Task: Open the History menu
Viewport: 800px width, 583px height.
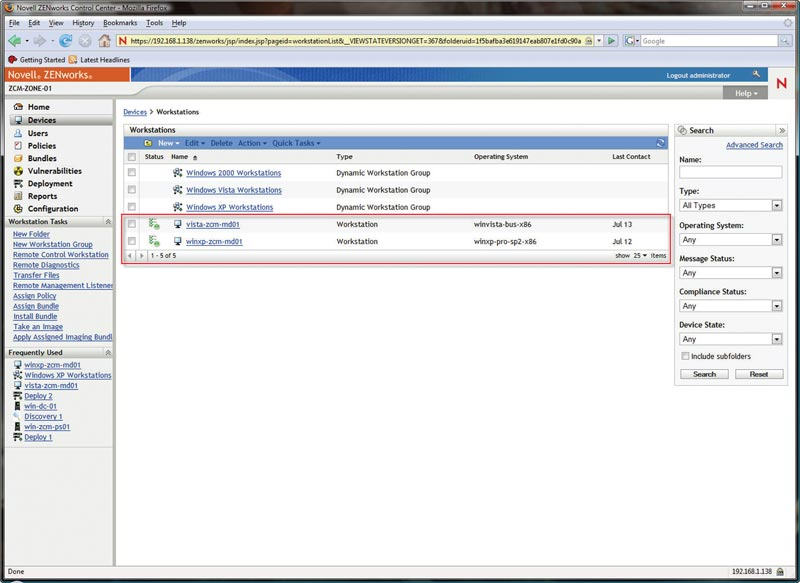Action: tap(83, 23)
